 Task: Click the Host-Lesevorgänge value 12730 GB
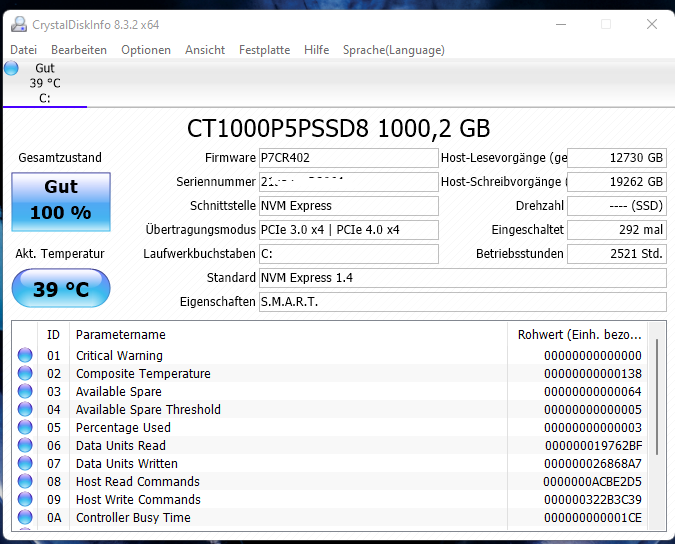pyautogui.click(x=617, y=158)
